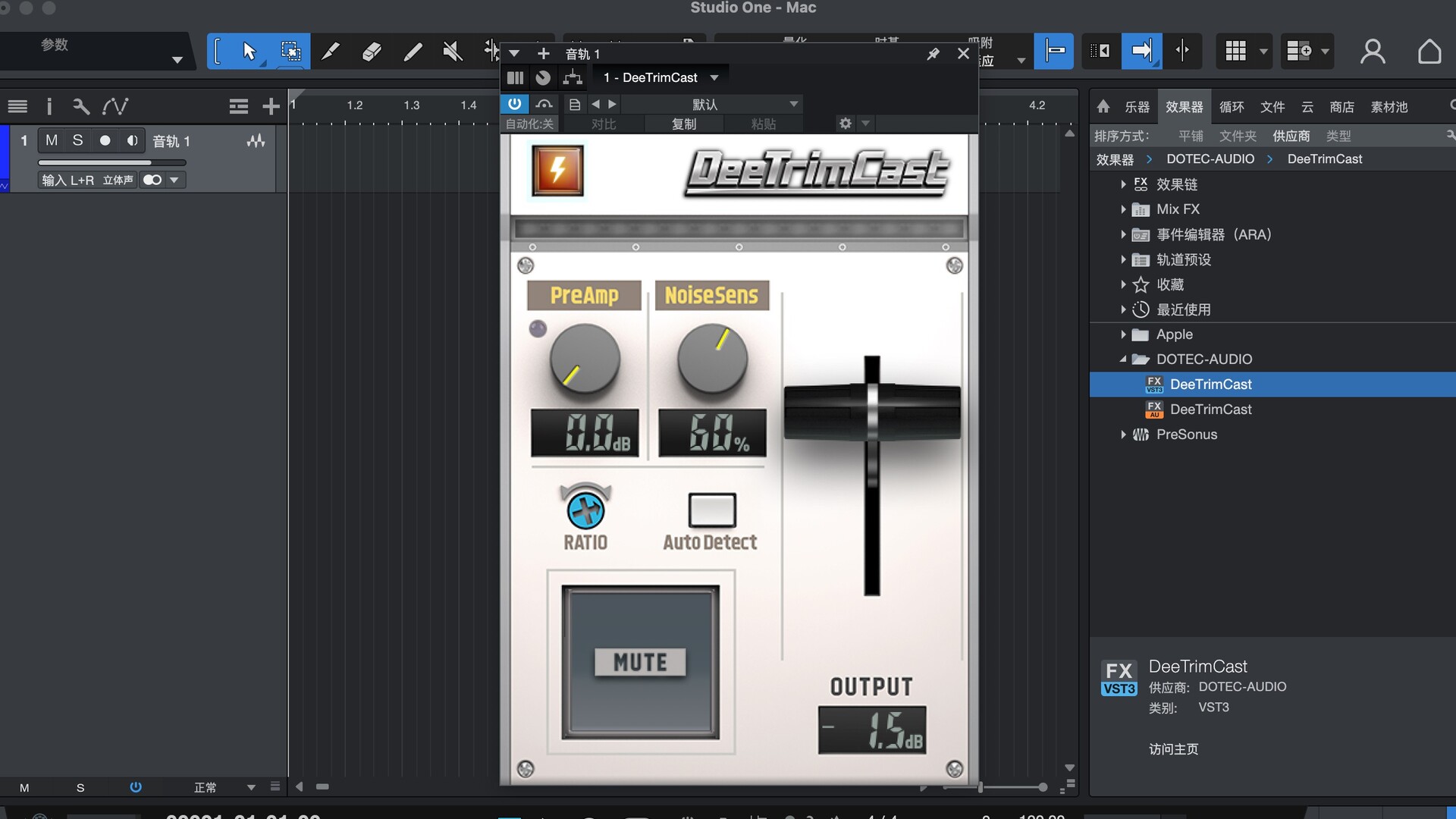Open the Start page home icon
Screen dimensions: 1456x819
tap(1429, 52)
